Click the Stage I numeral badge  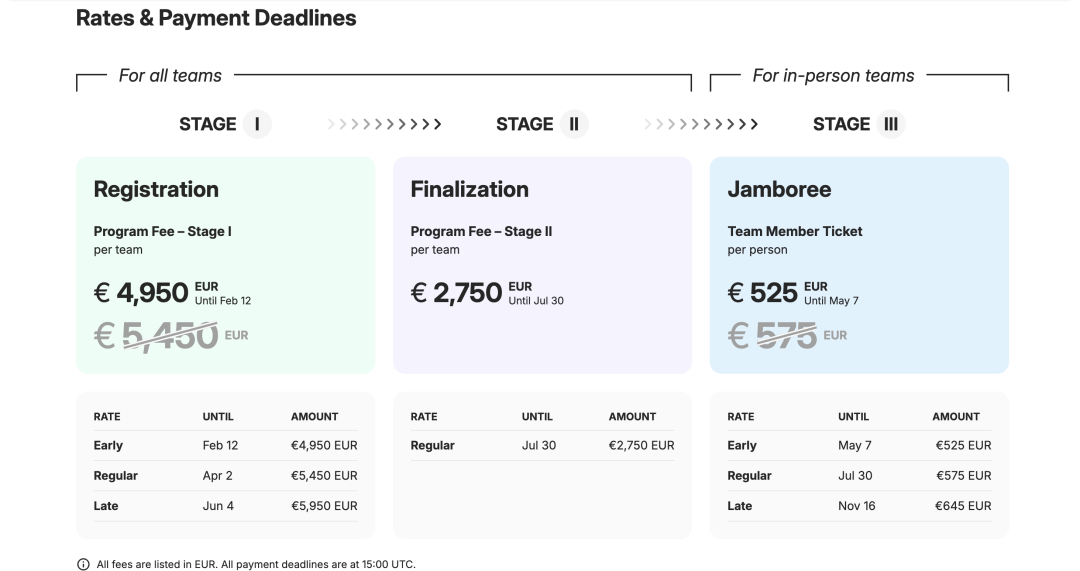[257, 124]
